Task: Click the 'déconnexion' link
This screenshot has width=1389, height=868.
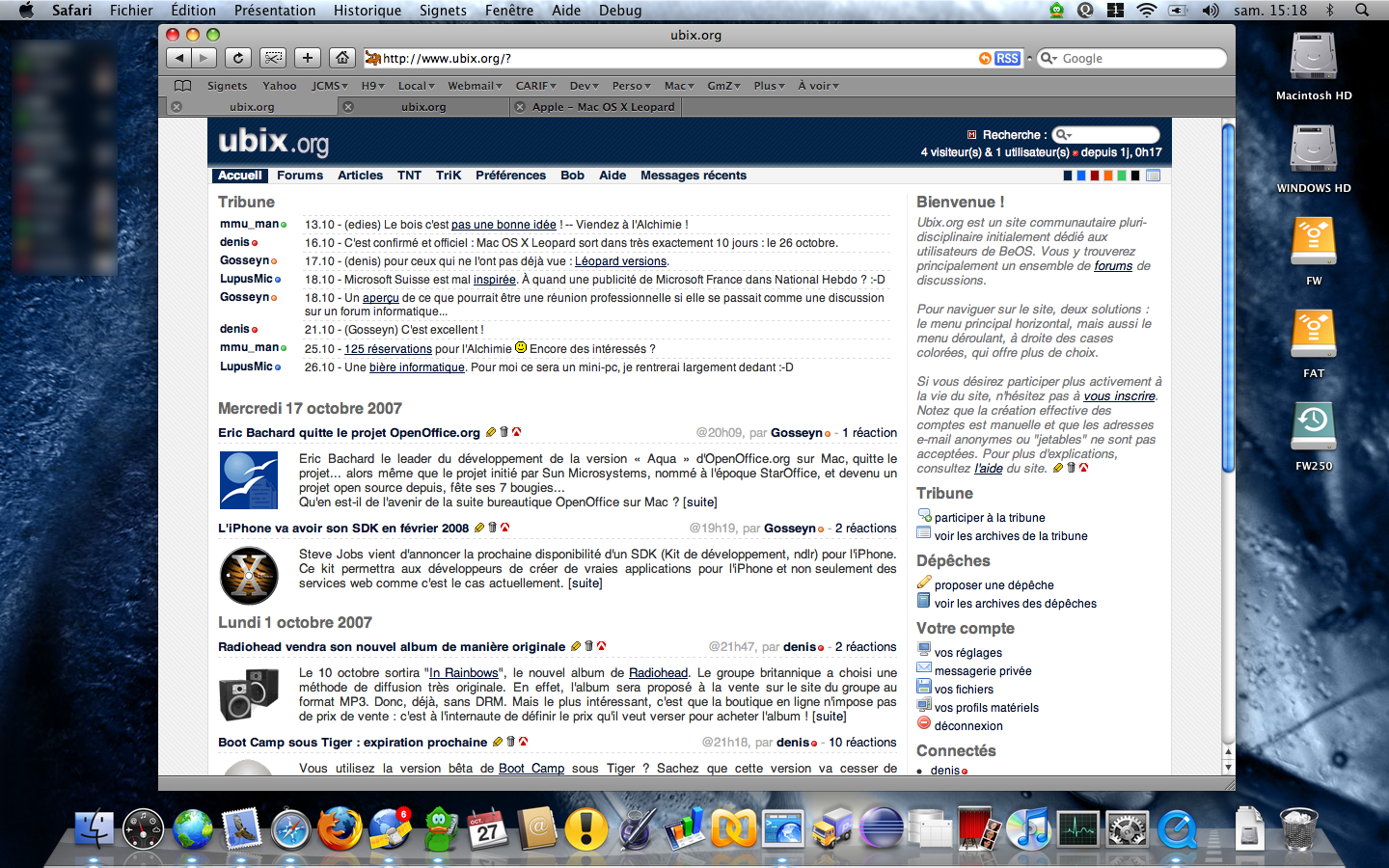Action: coord(968,726)
